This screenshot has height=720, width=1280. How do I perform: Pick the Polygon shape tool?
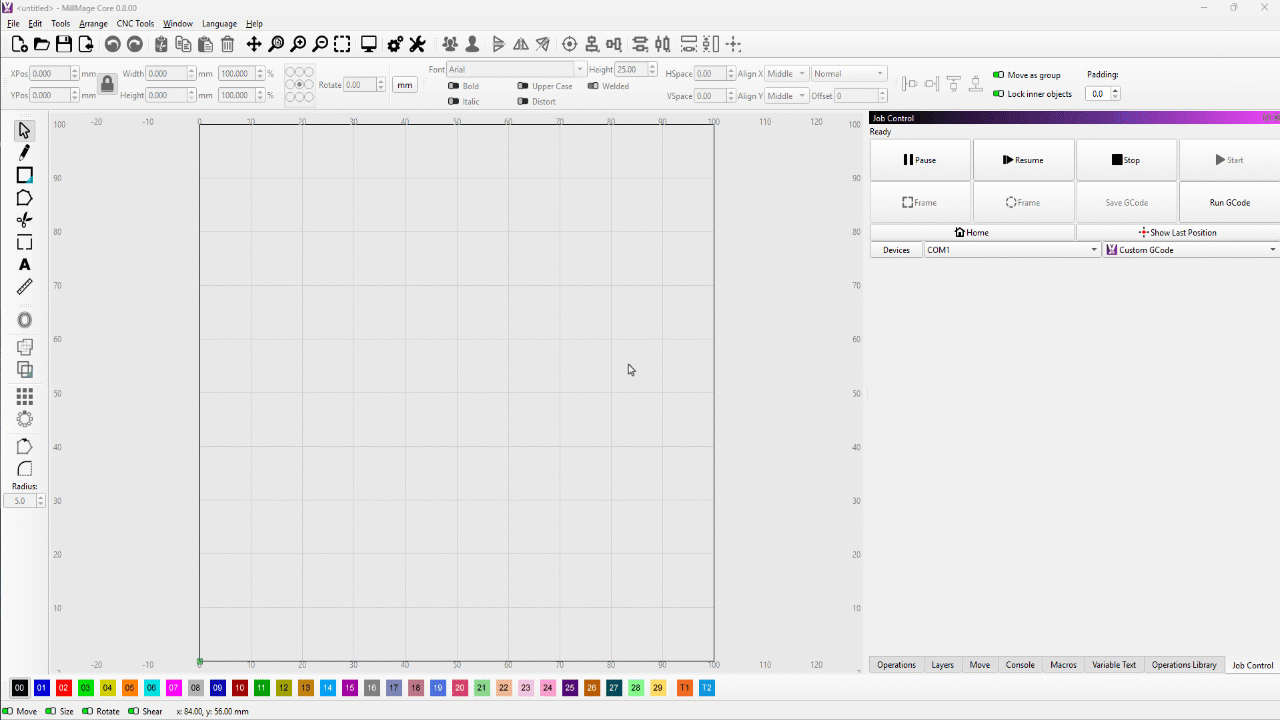[x=25, y=198]
